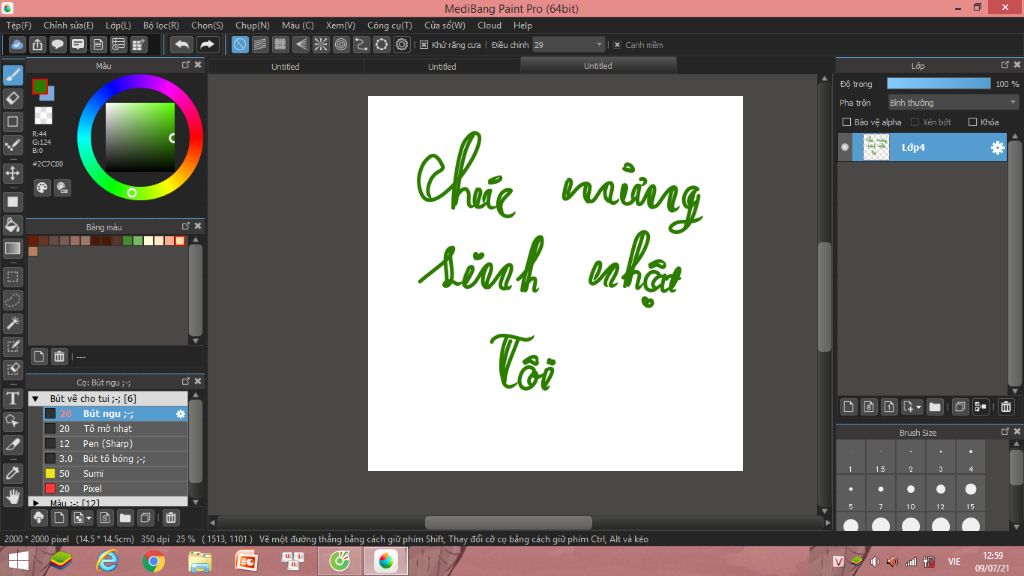
Task: Open snap settings gear in top toolbar
Action: click(x=402, y=44)
